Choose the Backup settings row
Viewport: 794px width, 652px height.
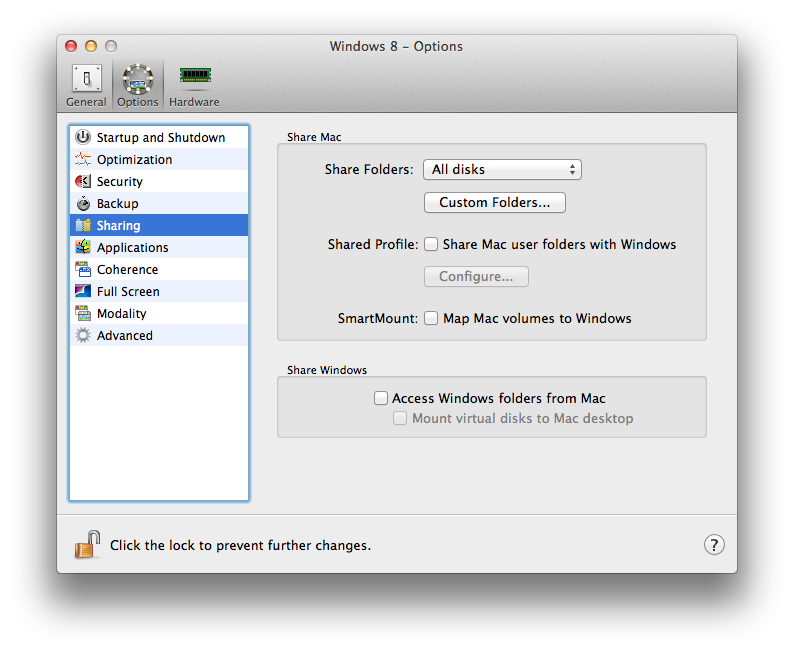(159, 203)
